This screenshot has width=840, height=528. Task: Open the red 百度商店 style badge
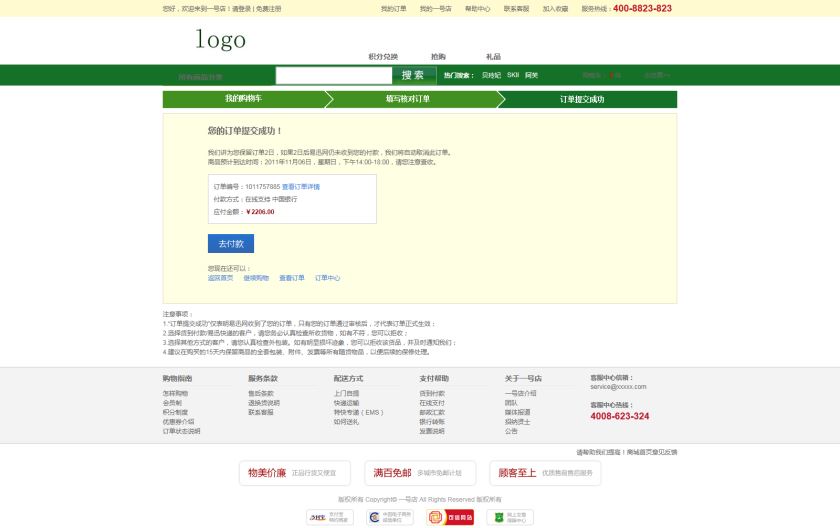450,517
